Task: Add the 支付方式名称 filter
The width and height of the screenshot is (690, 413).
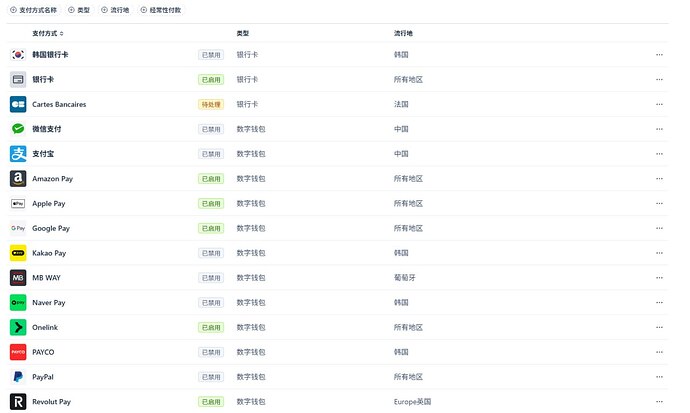Action: [x=33, y=10]
